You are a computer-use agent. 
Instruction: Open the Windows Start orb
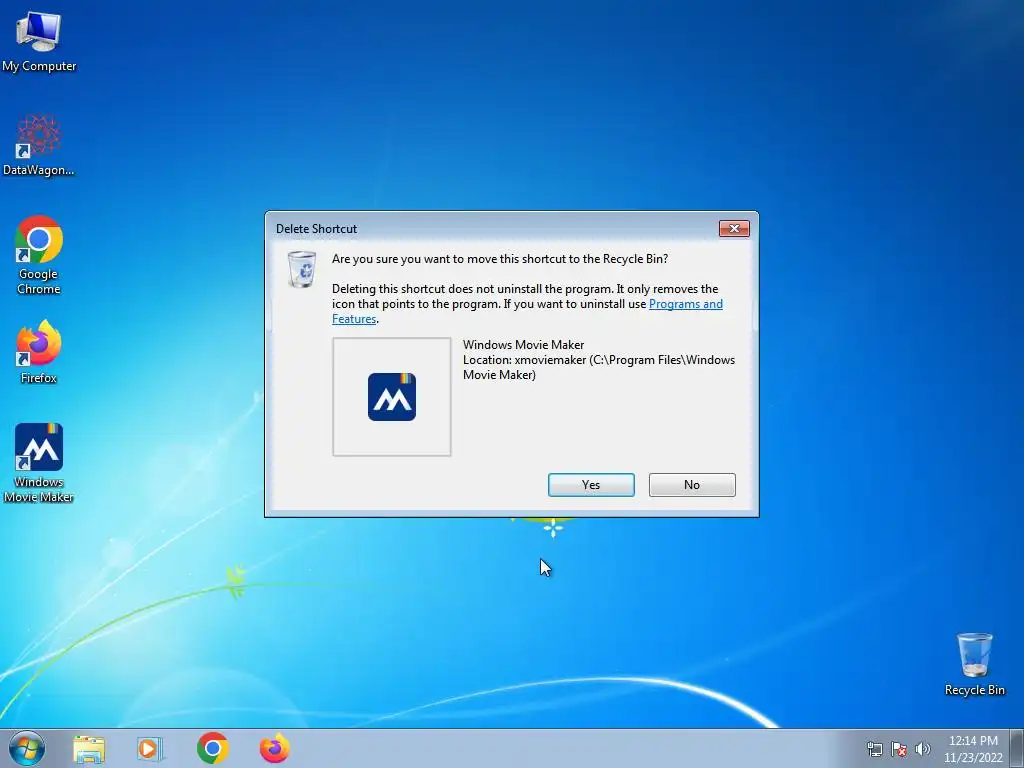click(x=27, y=748)
